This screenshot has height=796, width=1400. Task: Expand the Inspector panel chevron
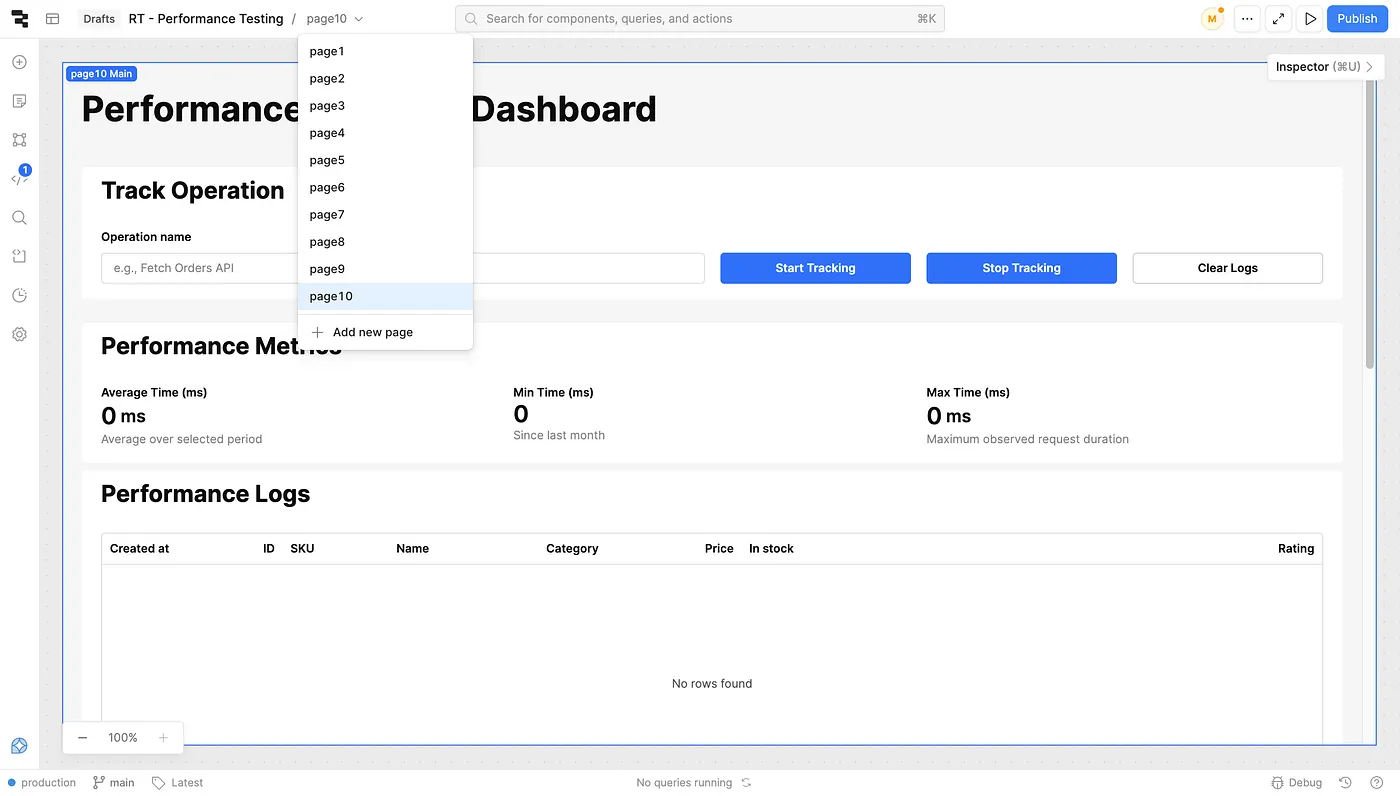point(1369,67)
